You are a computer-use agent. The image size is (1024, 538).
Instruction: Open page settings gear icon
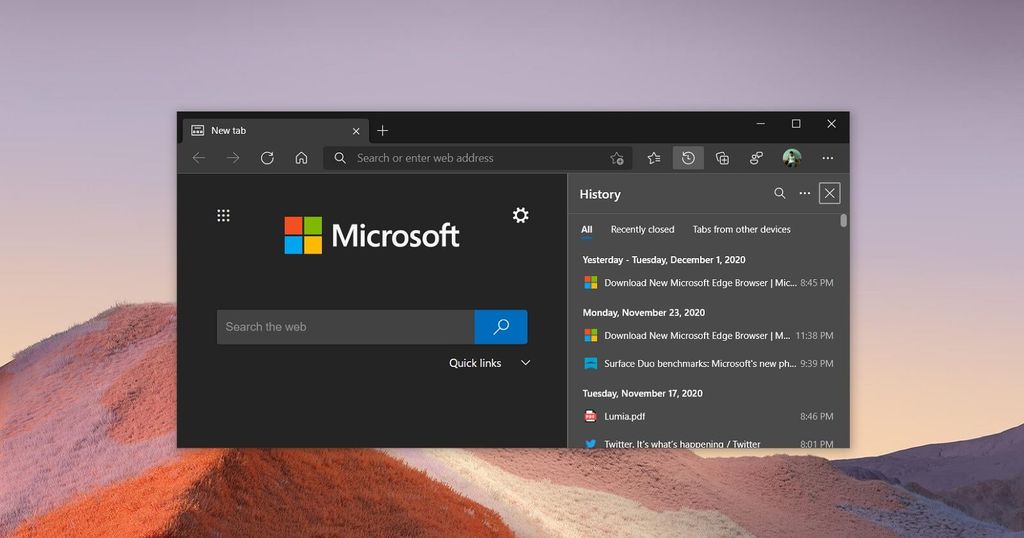point(520,215)
